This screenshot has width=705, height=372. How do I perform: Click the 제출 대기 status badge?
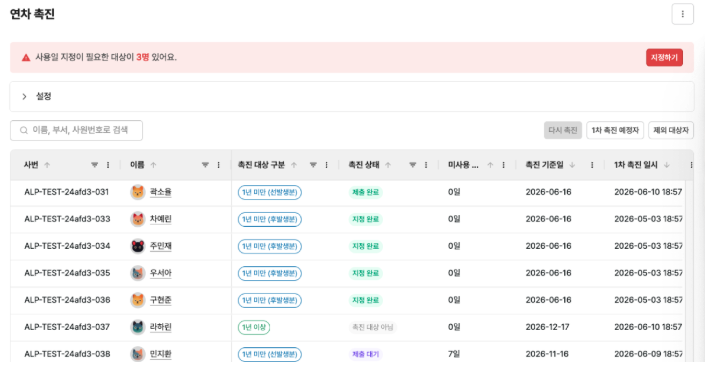click(366, 354)
